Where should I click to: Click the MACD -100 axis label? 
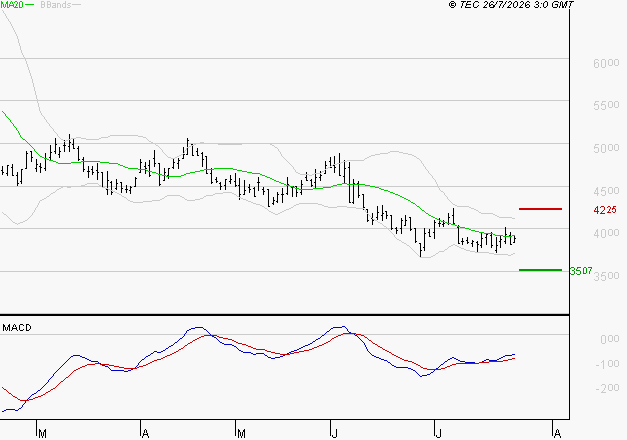[607, 364]
